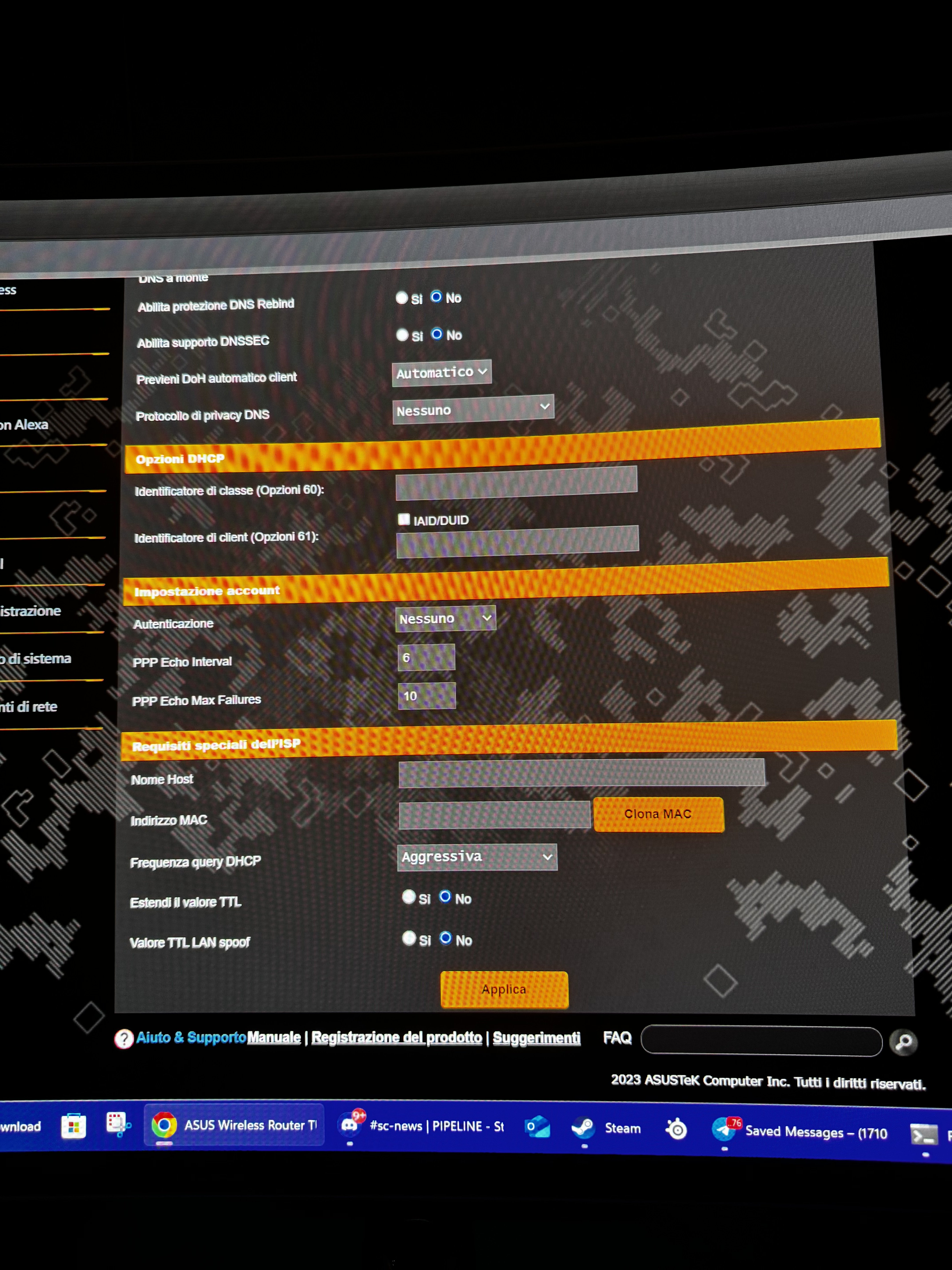Viewport: 952px width, 1270px height.
Task: Click the Aiuto & Supporto help icon
Action: [124, 1038]
